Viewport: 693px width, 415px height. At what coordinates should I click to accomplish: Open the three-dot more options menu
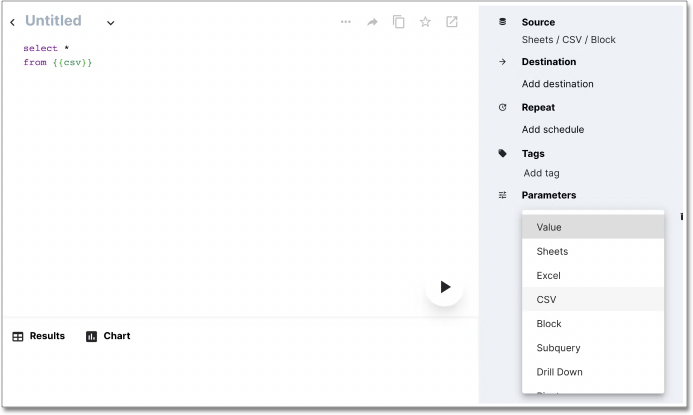(x=346, y=22)
